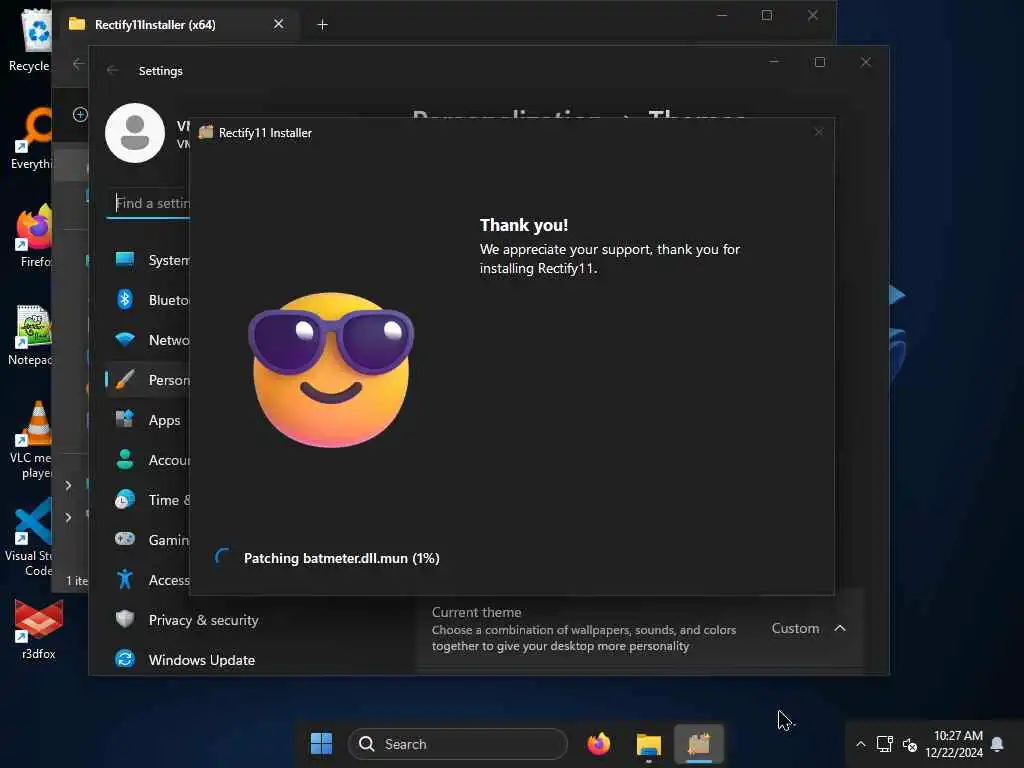Open Apps section in Settings
Image resolution: width=1024 pixels, height=768 pixels.
pyautogui.click(x=149, y=420)
